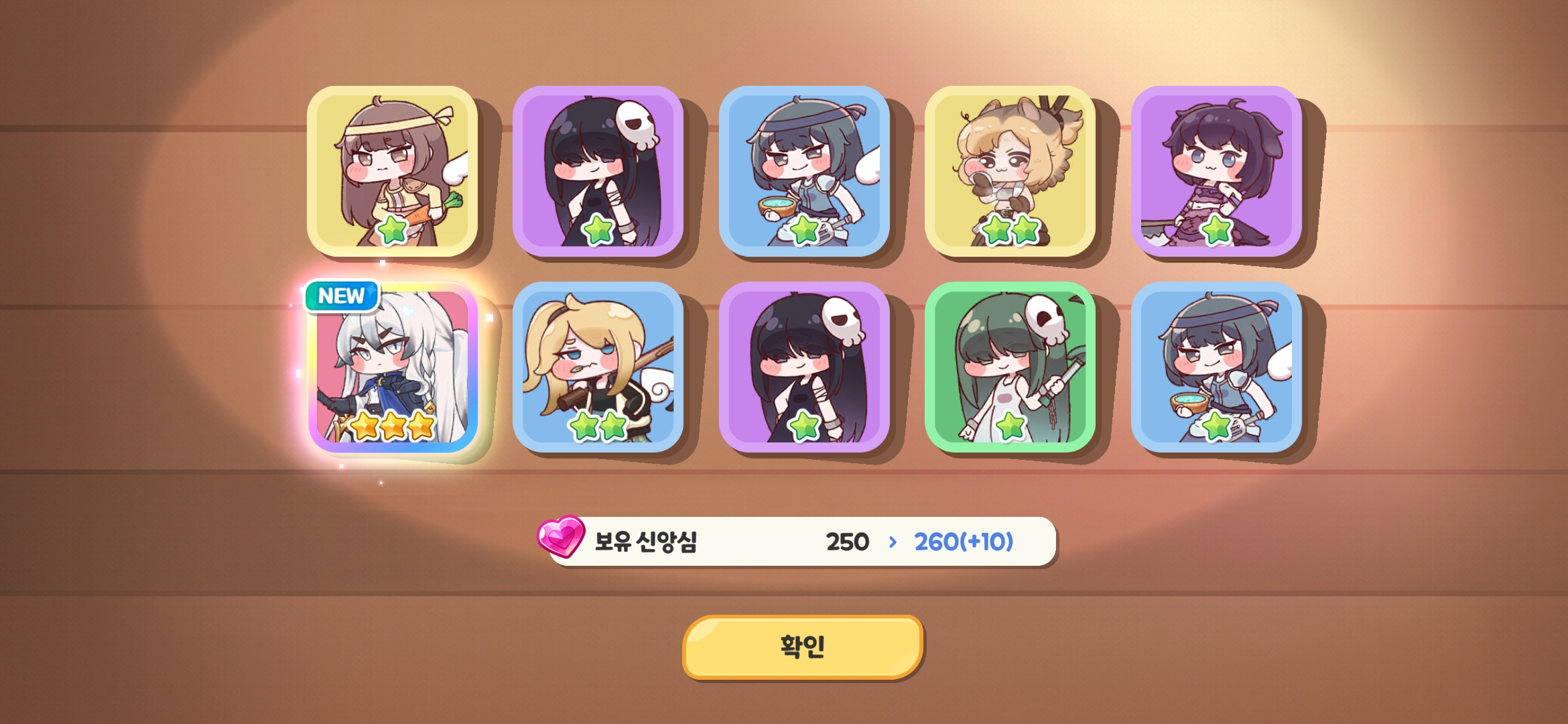Confirm results with the 확인 button

[803, 647]
